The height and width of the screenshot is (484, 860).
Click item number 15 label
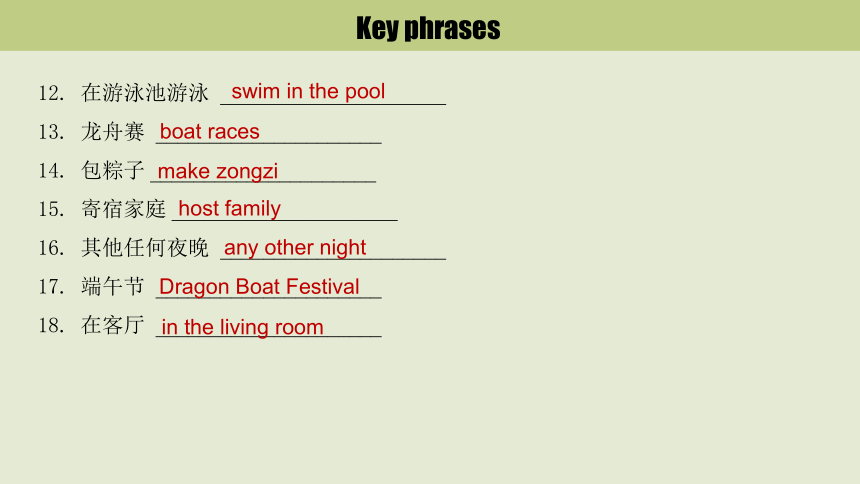[x=51, y=210]
